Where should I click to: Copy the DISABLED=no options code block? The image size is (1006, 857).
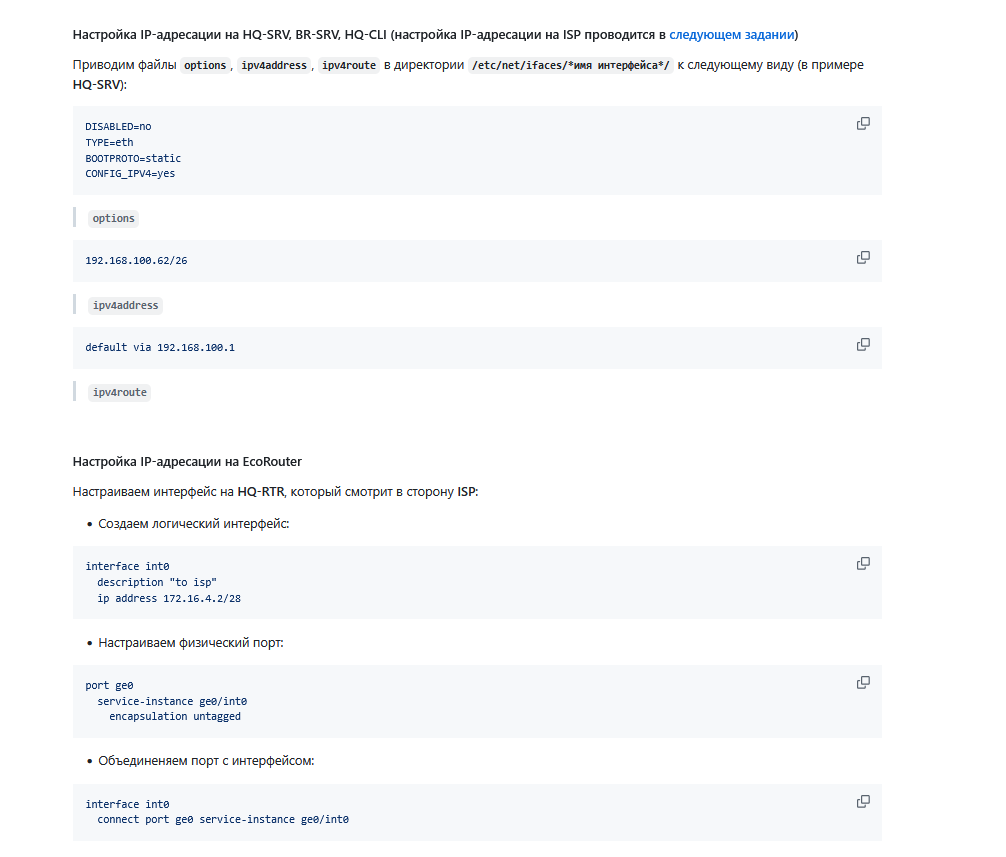tap(863, 123)
